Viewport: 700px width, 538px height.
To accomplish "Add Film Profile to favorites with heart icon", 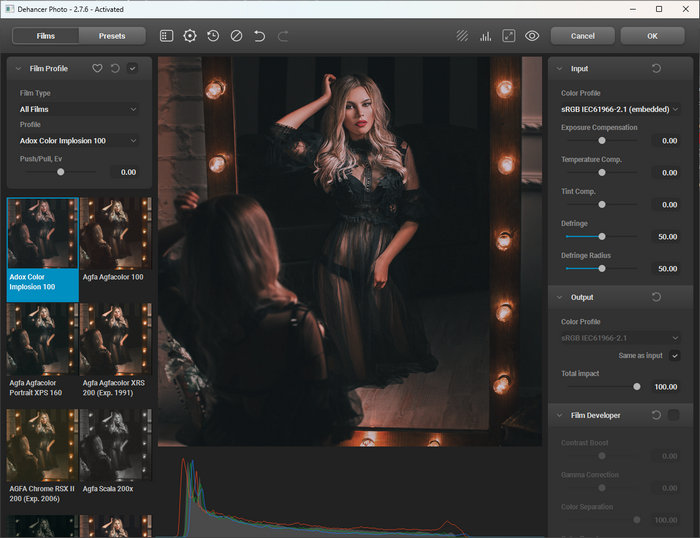I will pyautogui.click(x=97, y=69).
